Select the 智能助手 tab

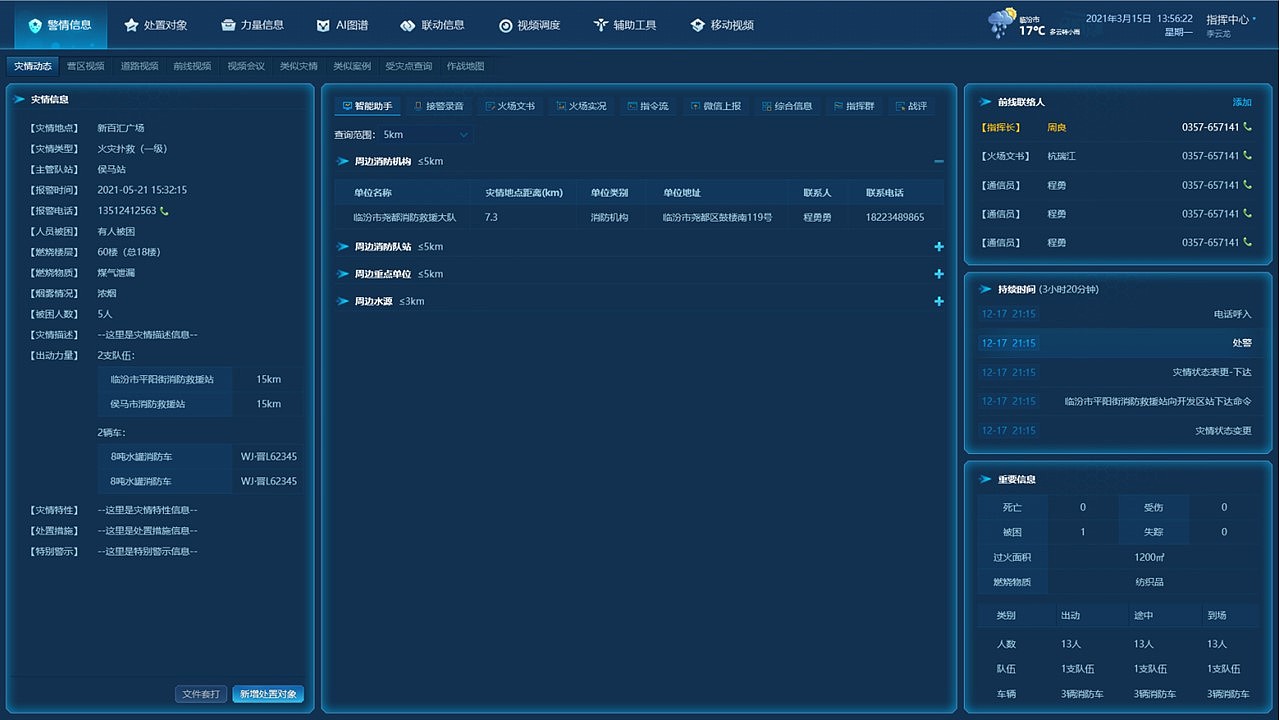tap(367, 106)
